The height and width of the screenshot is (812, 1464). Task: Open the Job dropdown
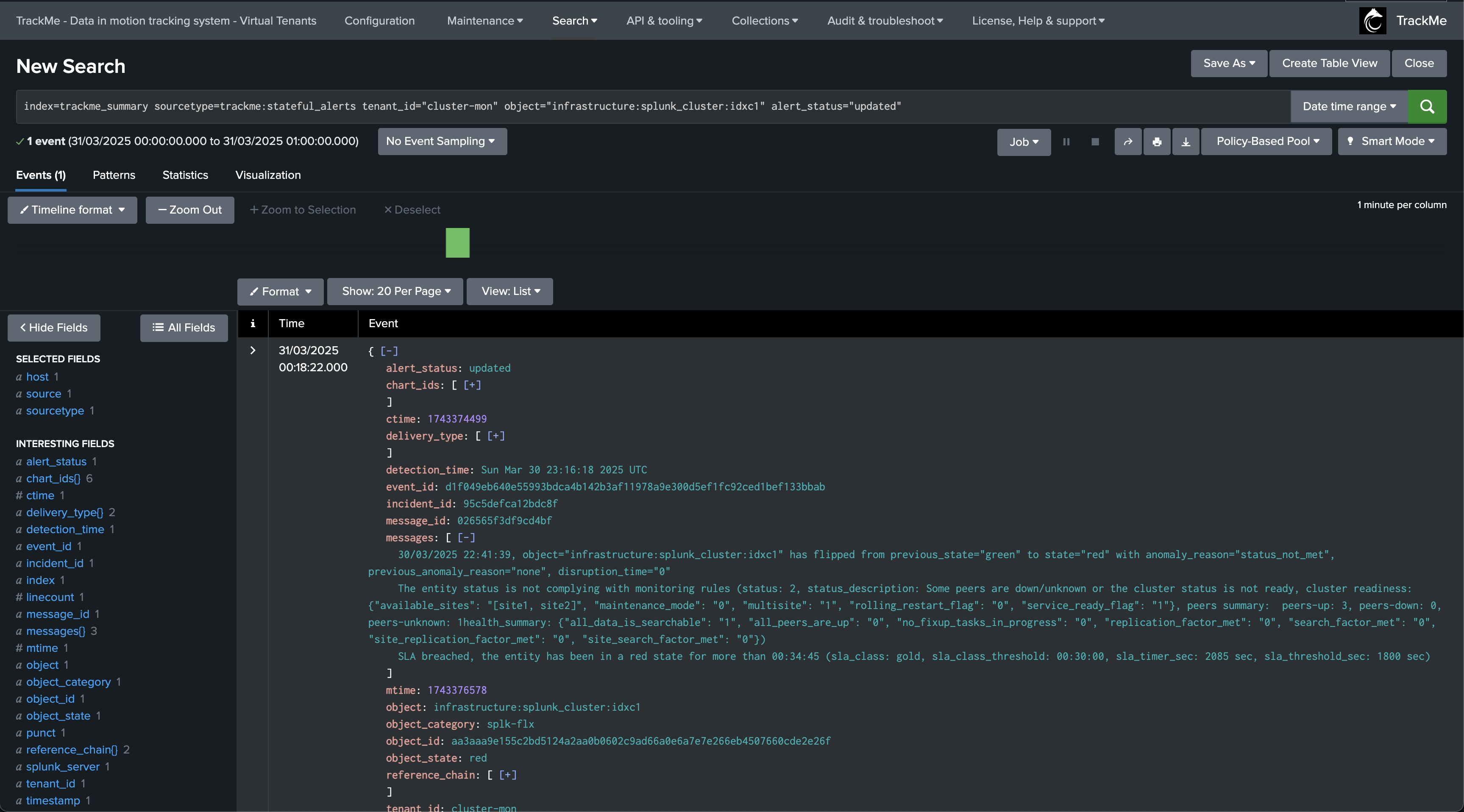[x=1024, y=142]
